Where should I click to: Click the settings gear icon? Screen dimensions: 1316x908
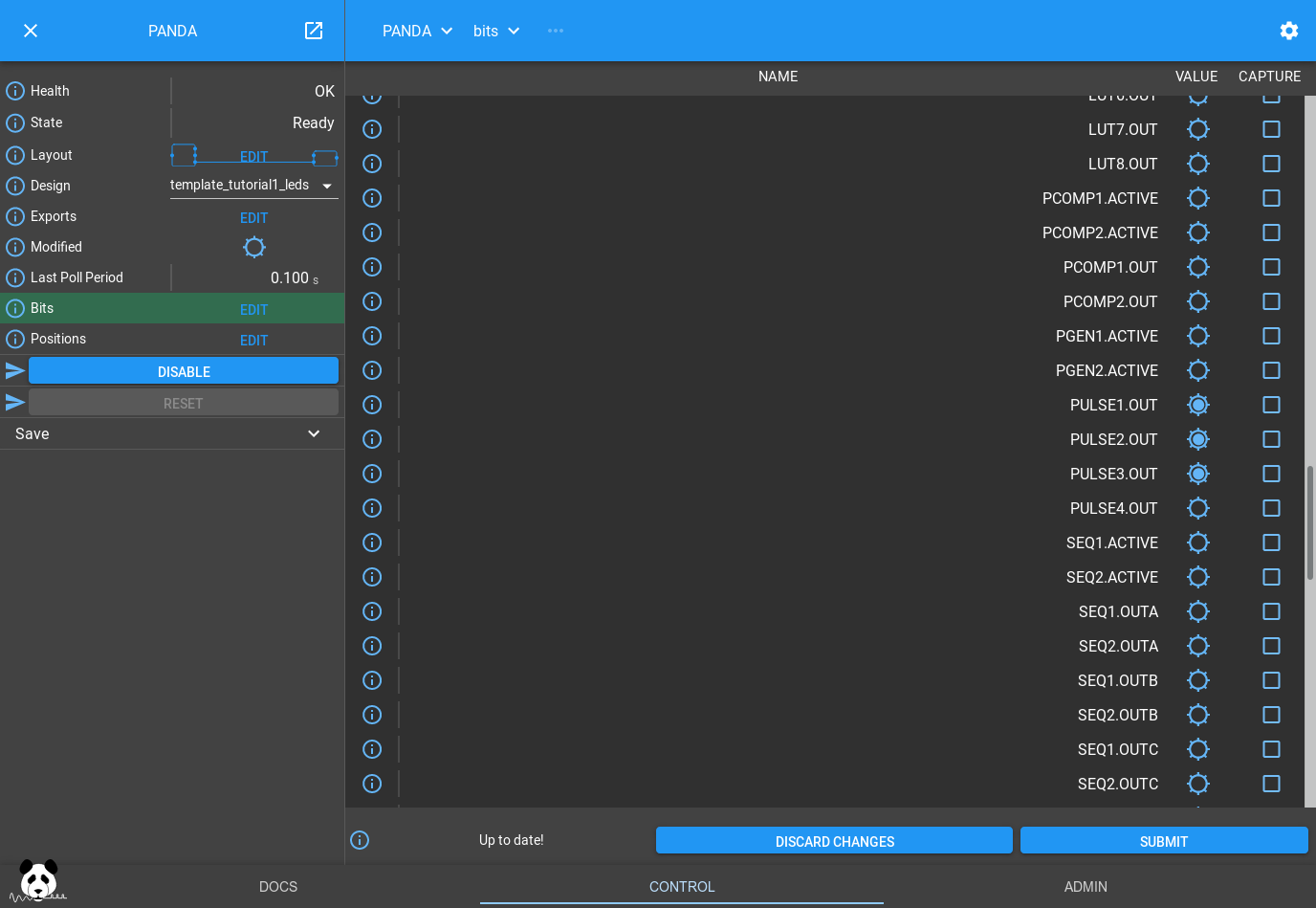[1288, 31]
